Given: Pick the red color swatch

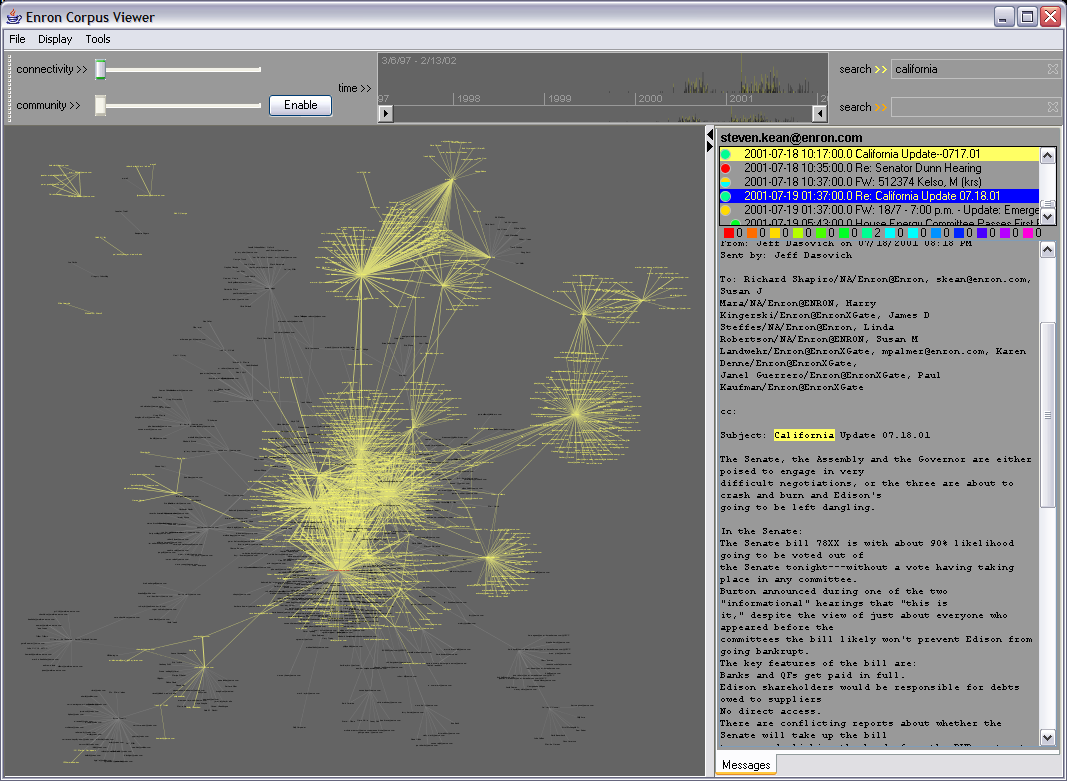Looking at the screenshot, I should [728, 233].
